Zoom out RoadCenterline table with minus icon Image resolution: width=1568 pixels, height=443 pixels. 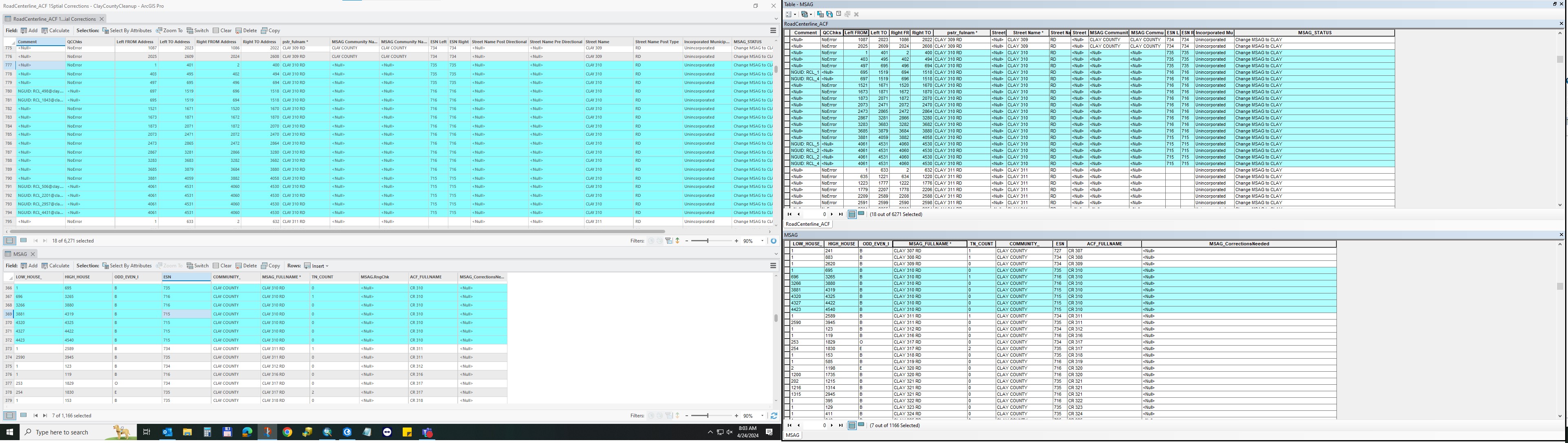(687, 241)
